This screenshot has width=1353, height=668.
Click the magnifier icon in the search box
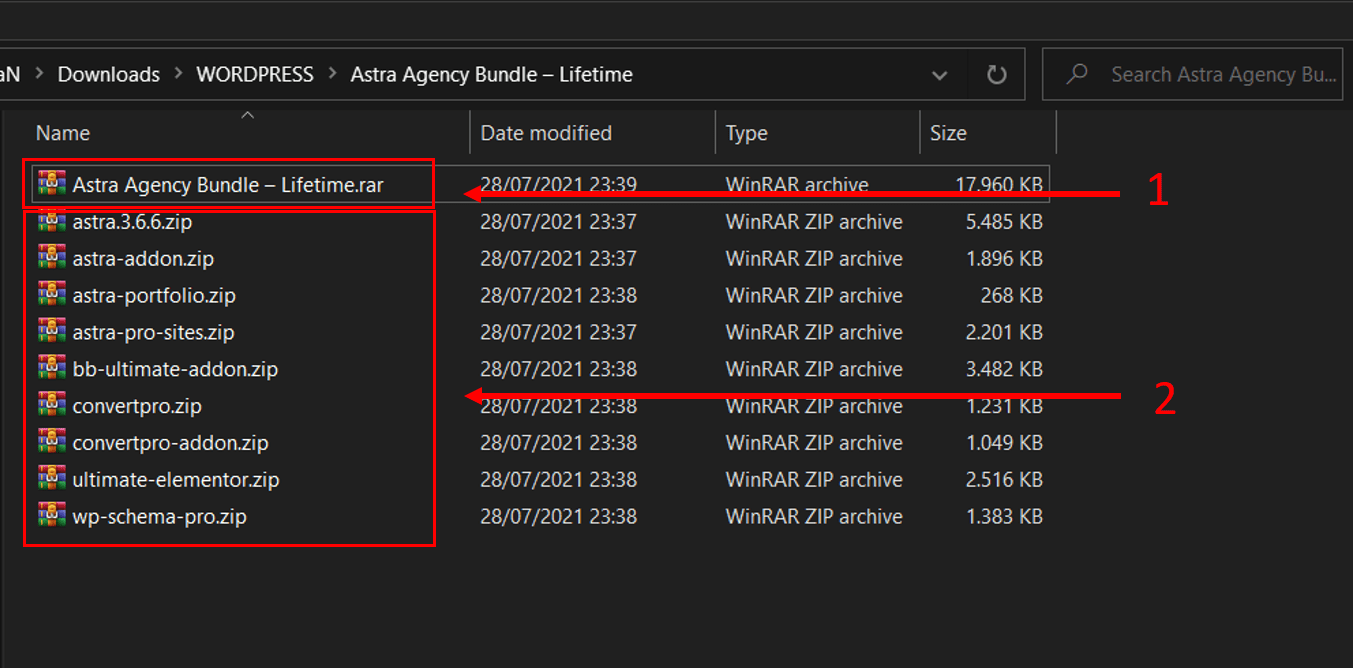(1076, 73)
